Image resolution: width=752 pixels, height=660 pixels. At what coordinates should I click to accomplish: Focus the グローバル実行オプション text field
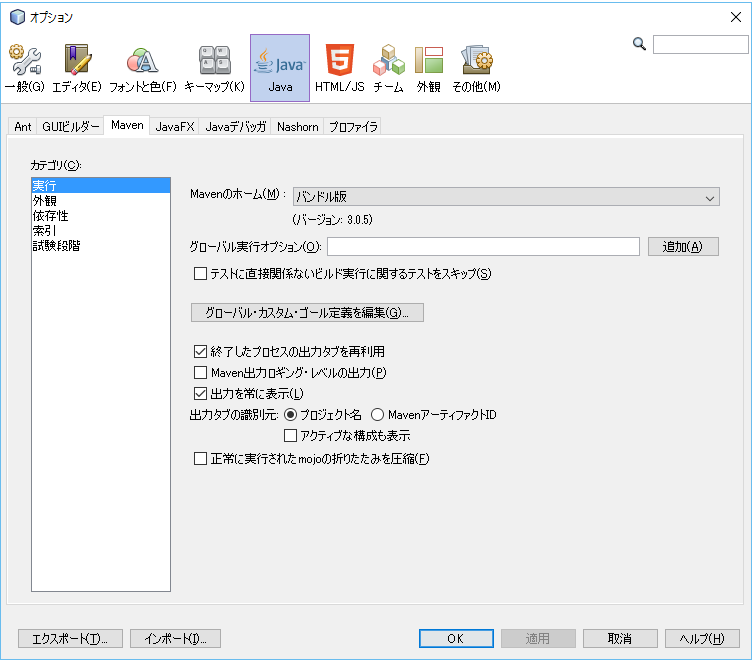click(x=483, y=247)
